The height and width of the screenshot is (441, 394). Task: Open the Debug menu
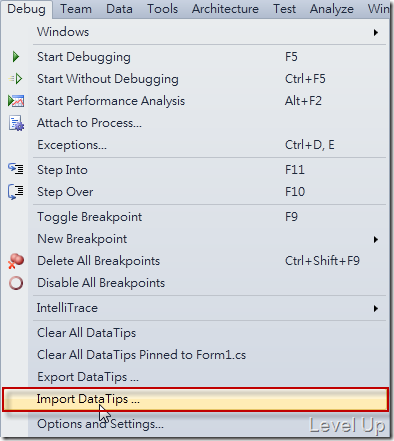tap(26, 9)
